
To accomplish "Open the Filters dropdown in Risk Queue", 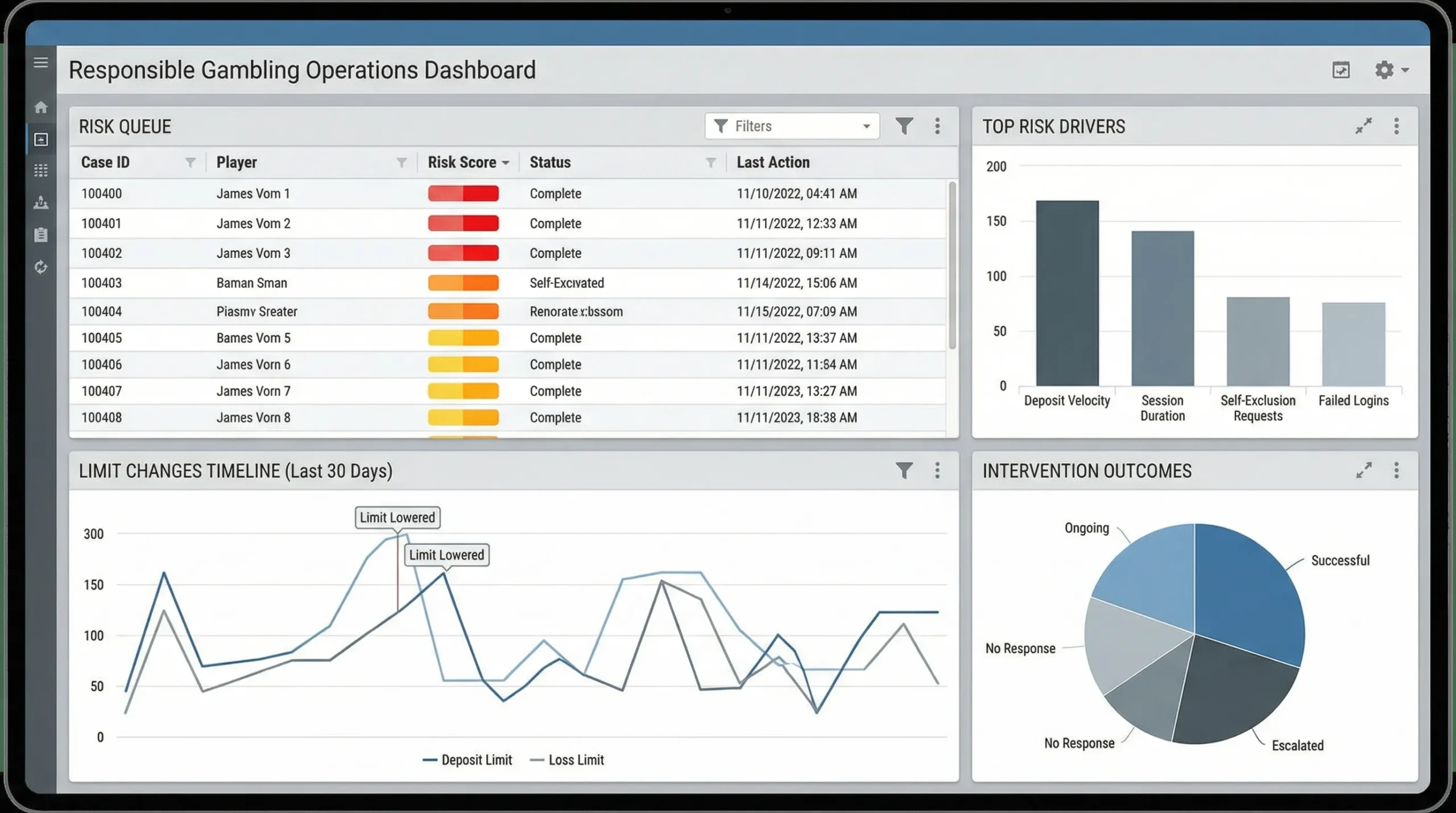I will pyautogui.click(x=792, y=126).
